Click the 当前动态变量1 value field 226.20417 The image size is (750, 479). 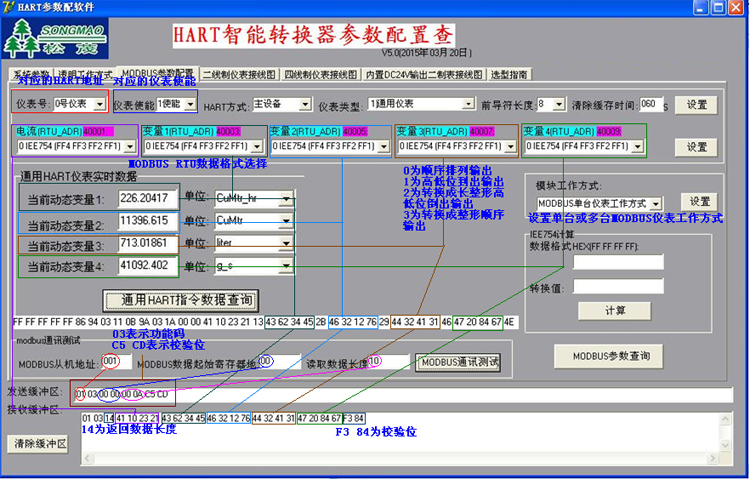tap(147, 198)
